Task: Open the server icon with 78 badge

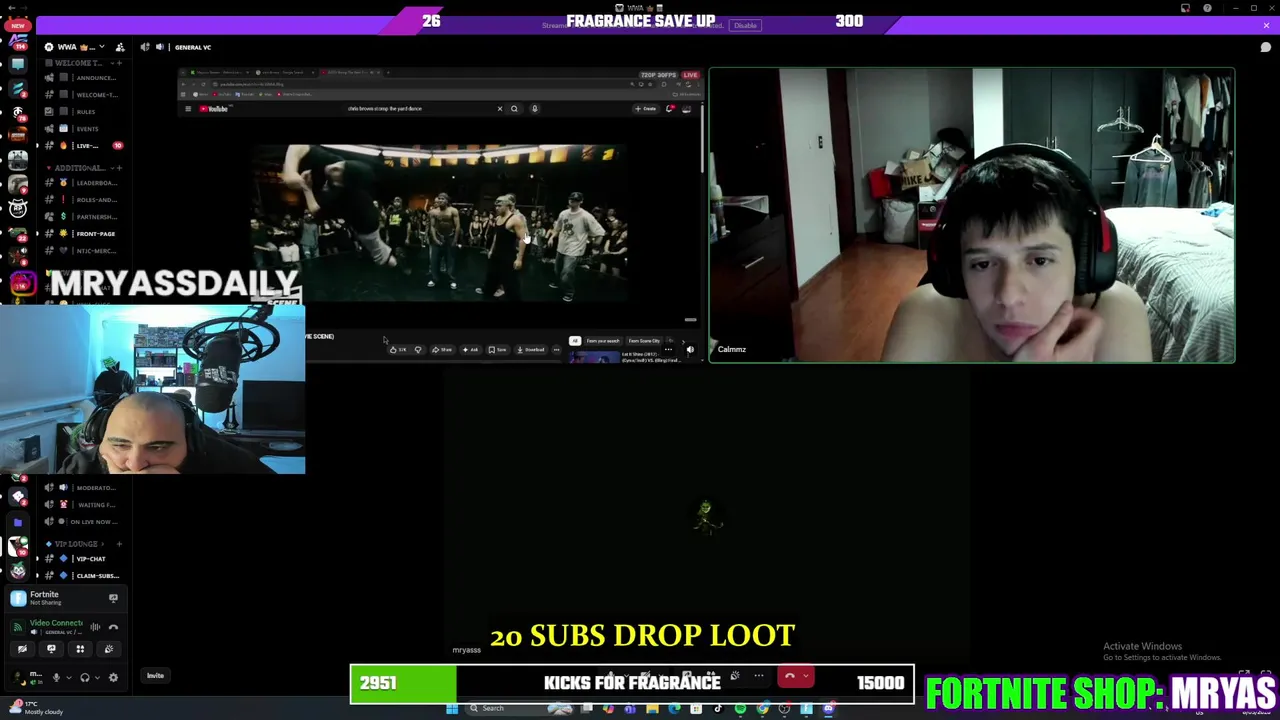Action: pyautogui.click(x=18, y=114)
